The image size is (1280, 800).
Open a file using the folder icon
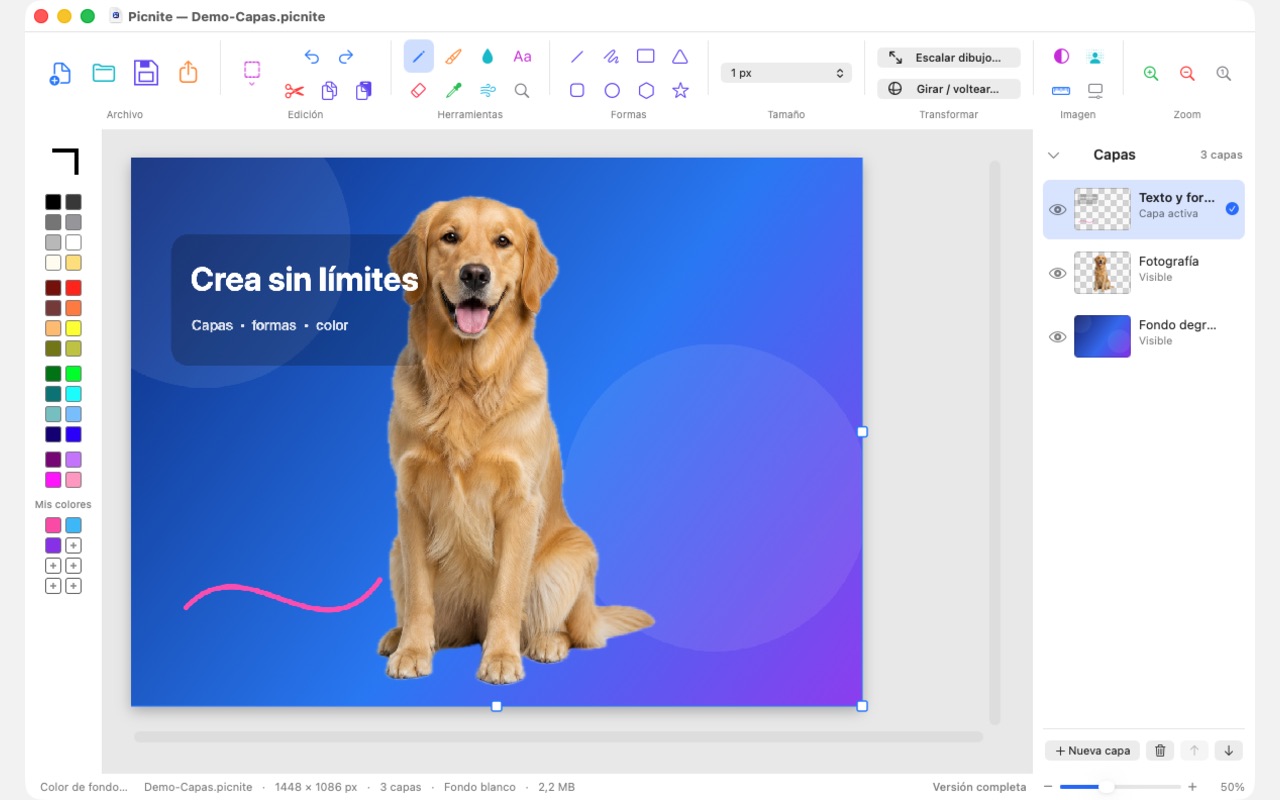[x=103, y=72]
